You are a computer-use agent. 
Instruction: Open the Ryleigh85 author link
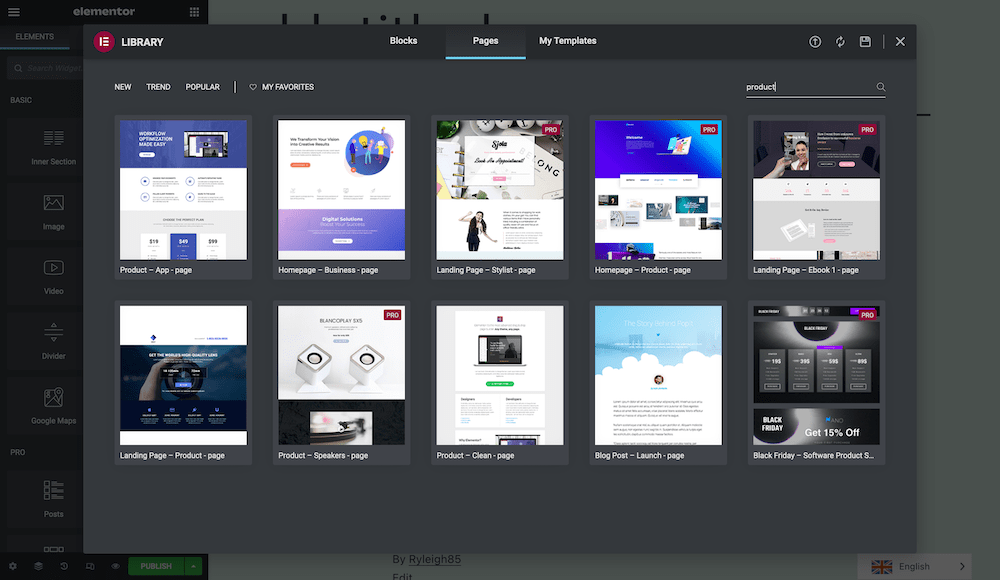tap(434, 560)
